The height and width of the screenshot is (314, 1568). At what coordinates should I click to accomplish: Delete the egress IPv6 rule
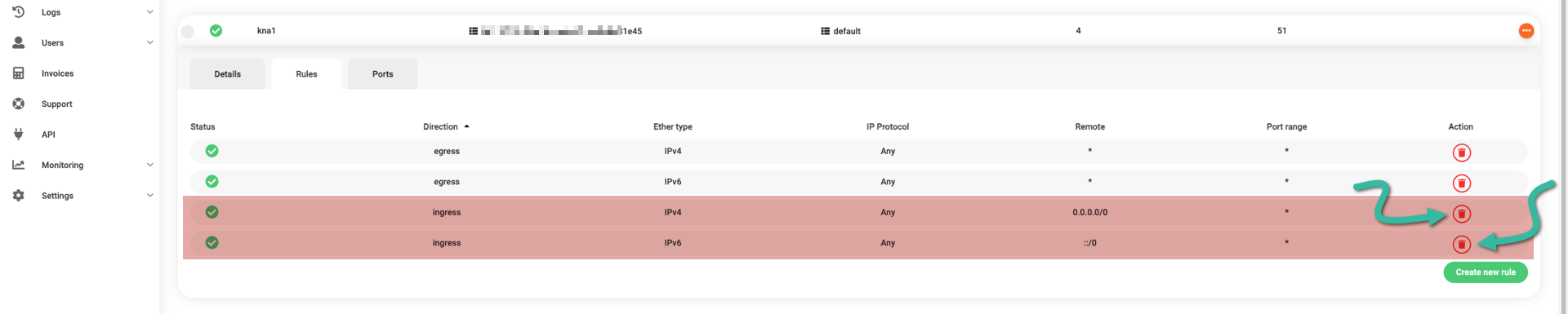coord(1461,184)
